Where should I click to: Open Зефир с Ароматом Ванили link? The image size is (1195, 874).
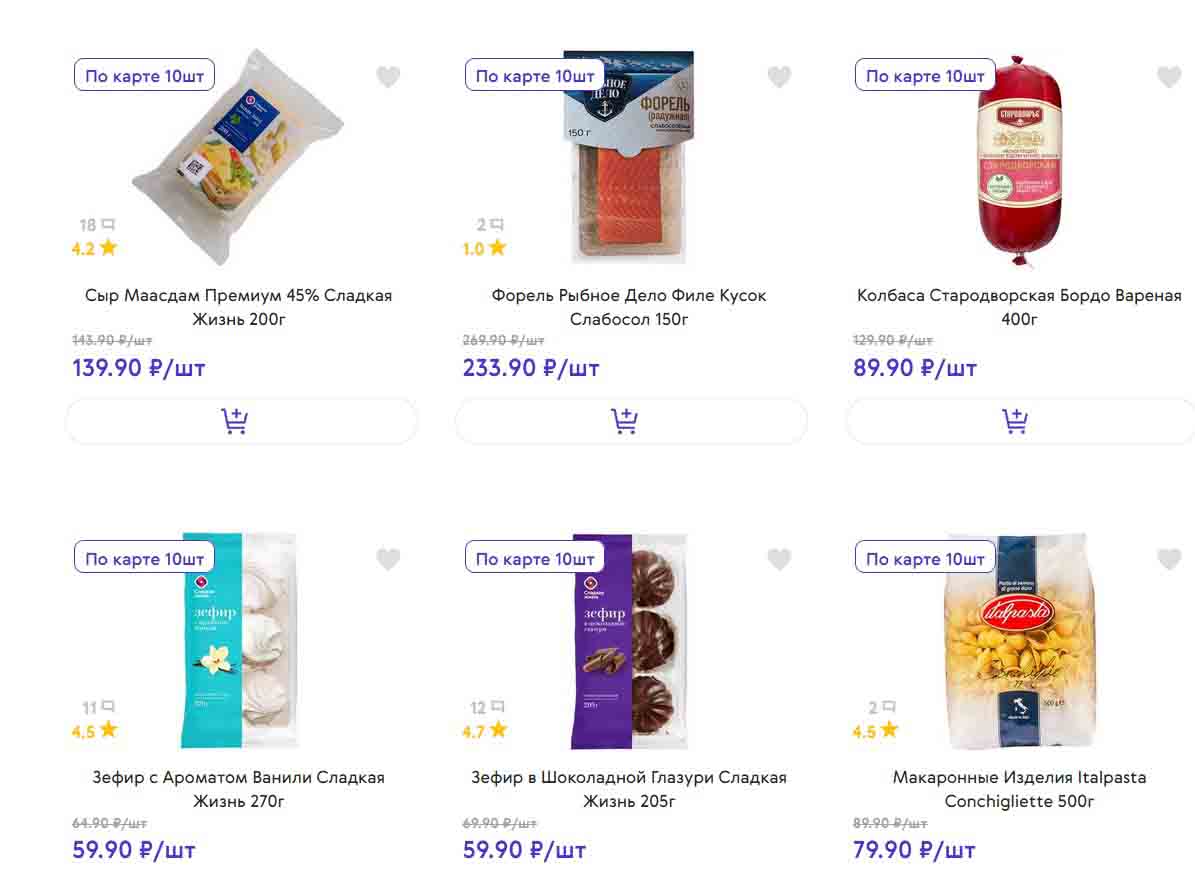(x=239, y=789)
